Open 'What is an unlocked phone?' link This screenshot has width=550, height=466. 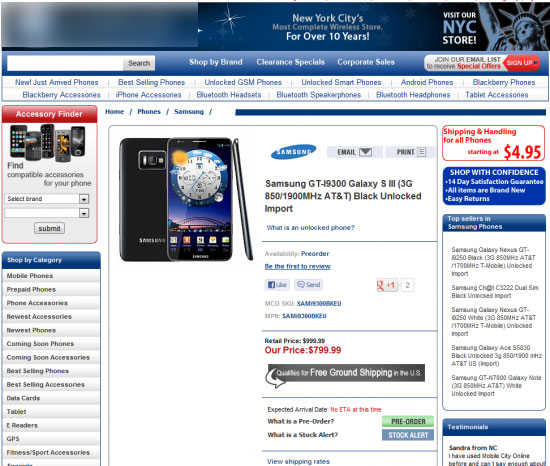click(x=310, y=228)
